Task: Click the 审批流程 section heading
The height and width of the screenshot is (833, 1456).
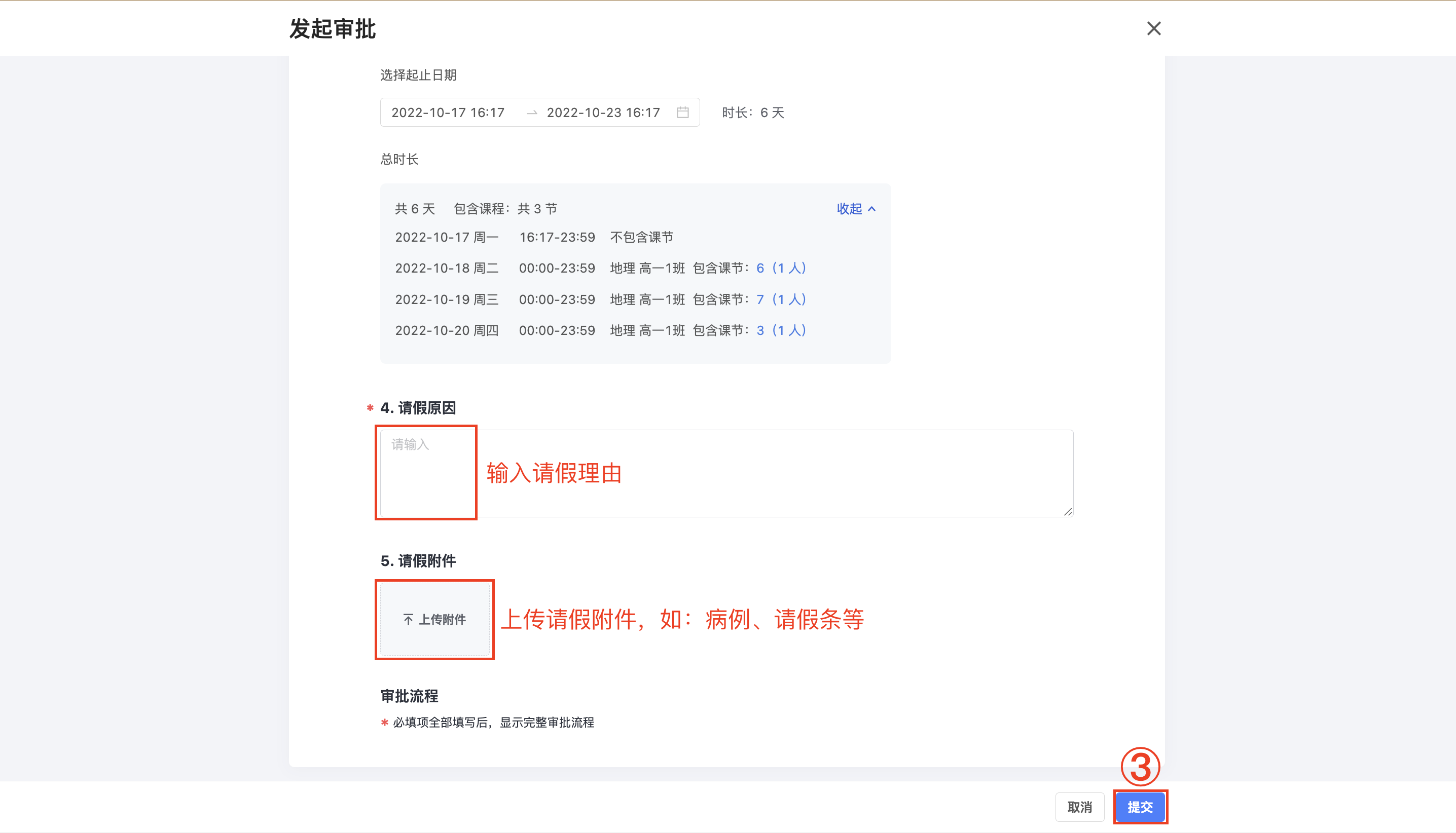Action: click(409, 696)
